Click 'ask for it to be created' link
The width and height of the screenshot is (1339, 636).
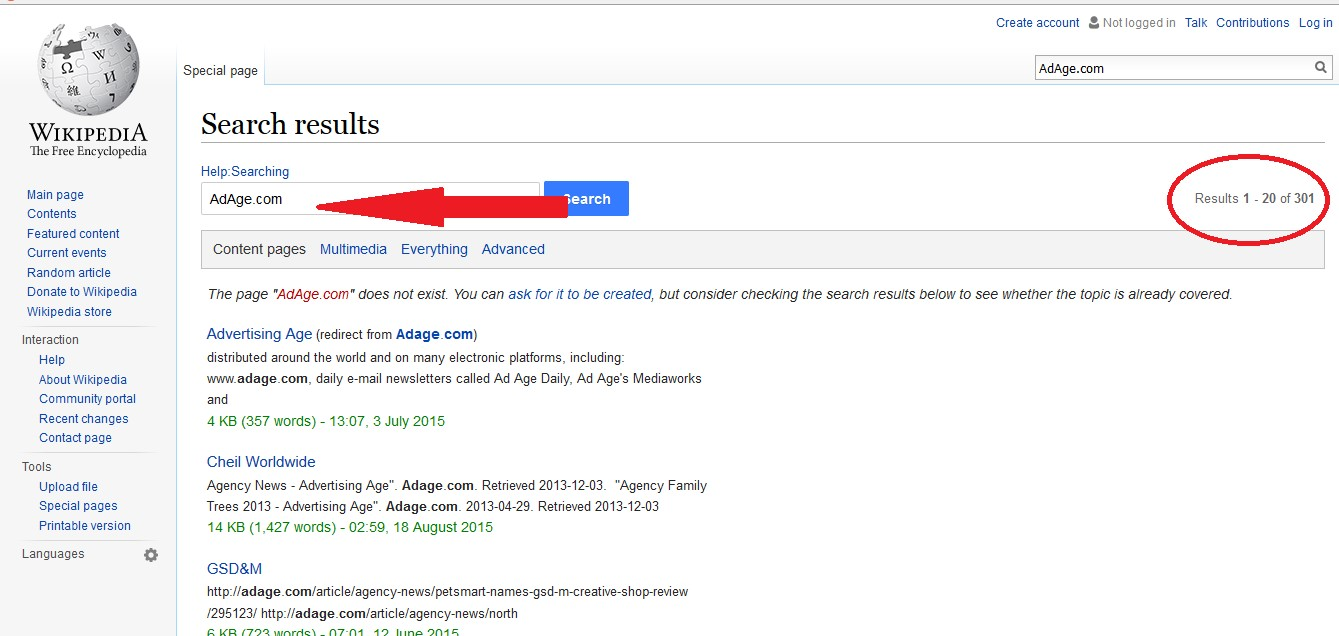click(x=580, y=294)
